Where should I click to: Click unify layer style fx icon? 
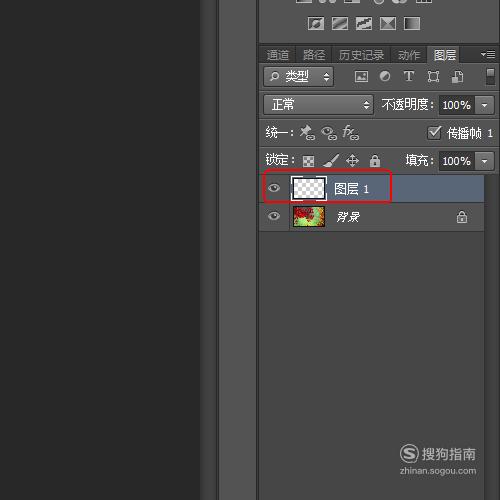pos(351,133)
